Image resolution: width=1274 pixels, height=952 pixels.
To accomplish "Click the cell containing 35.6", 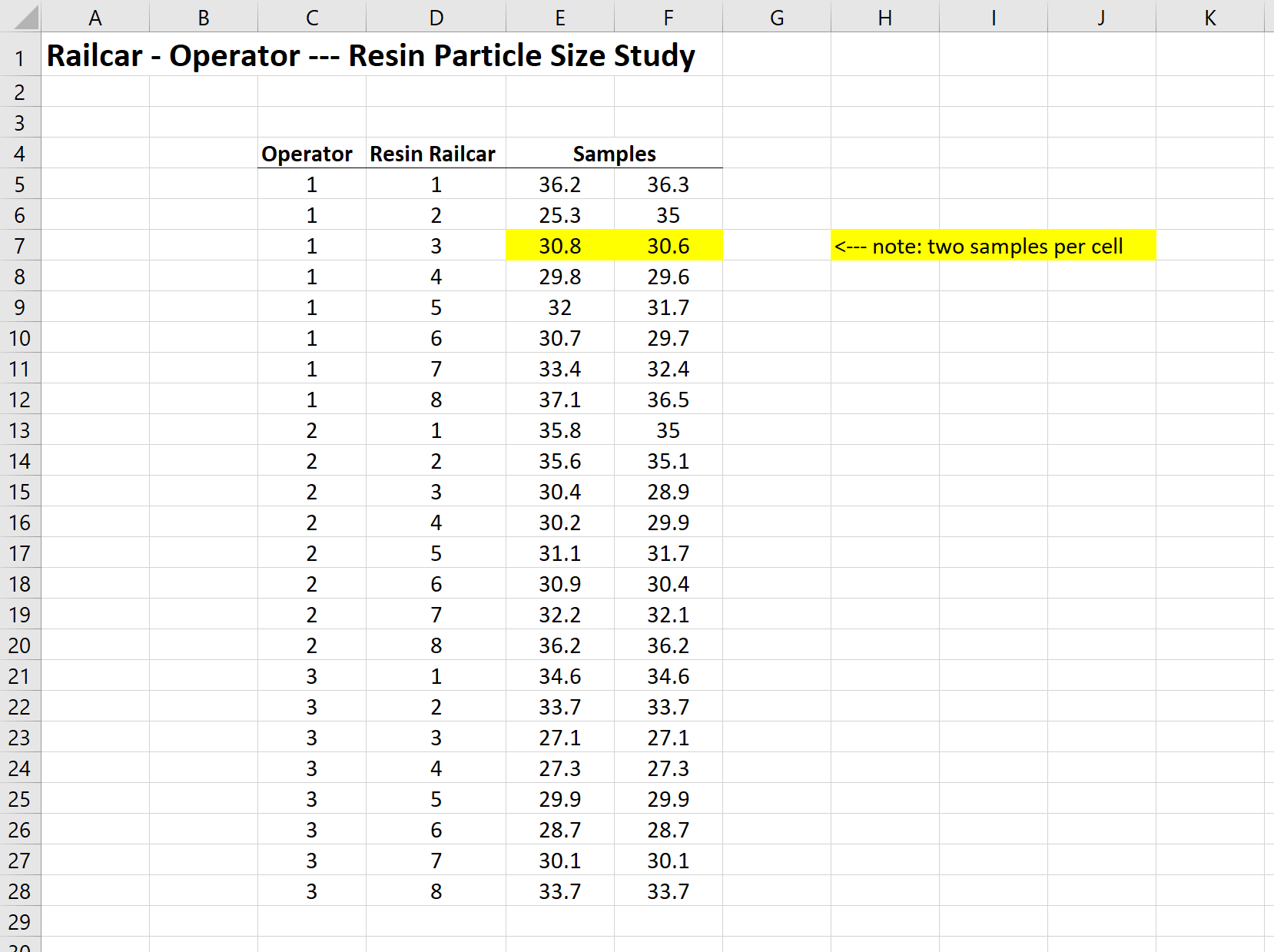I will [560, 461].
